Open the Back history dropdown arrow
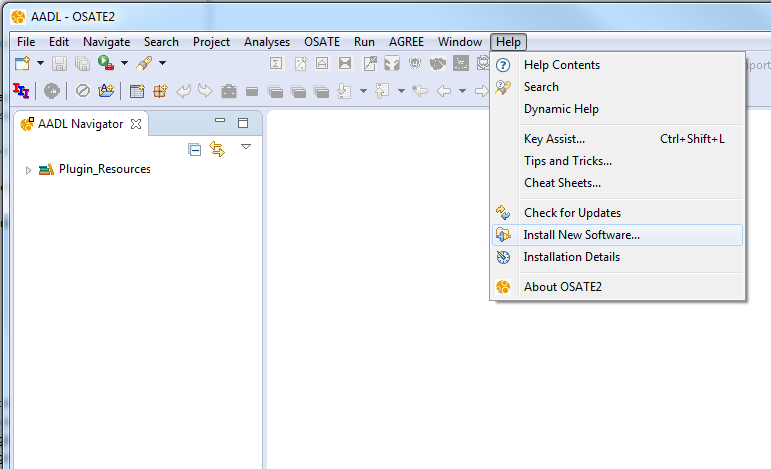 (x=462, y=91)
